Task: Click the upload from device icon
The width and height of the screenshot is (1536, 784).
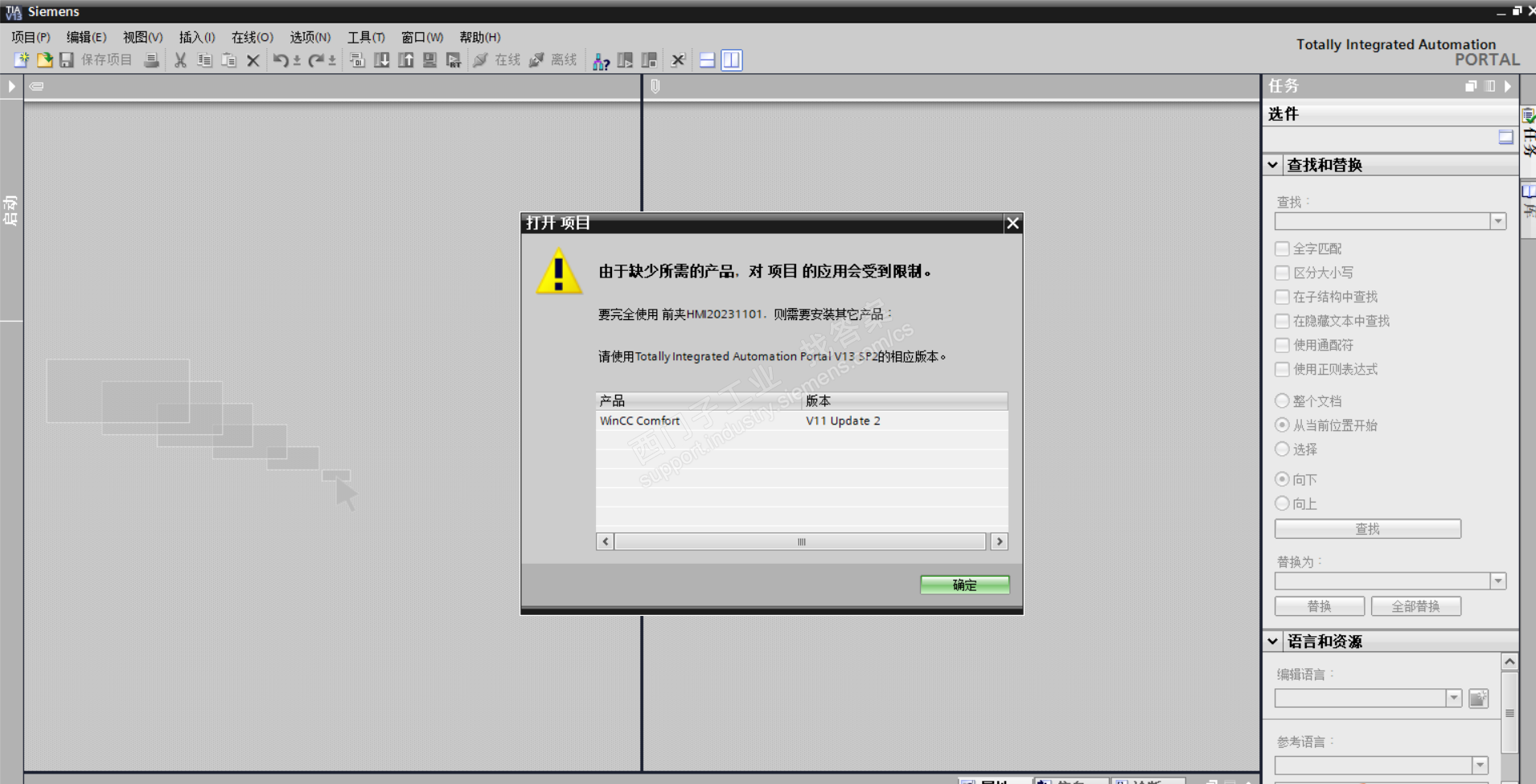Action: 406,60
